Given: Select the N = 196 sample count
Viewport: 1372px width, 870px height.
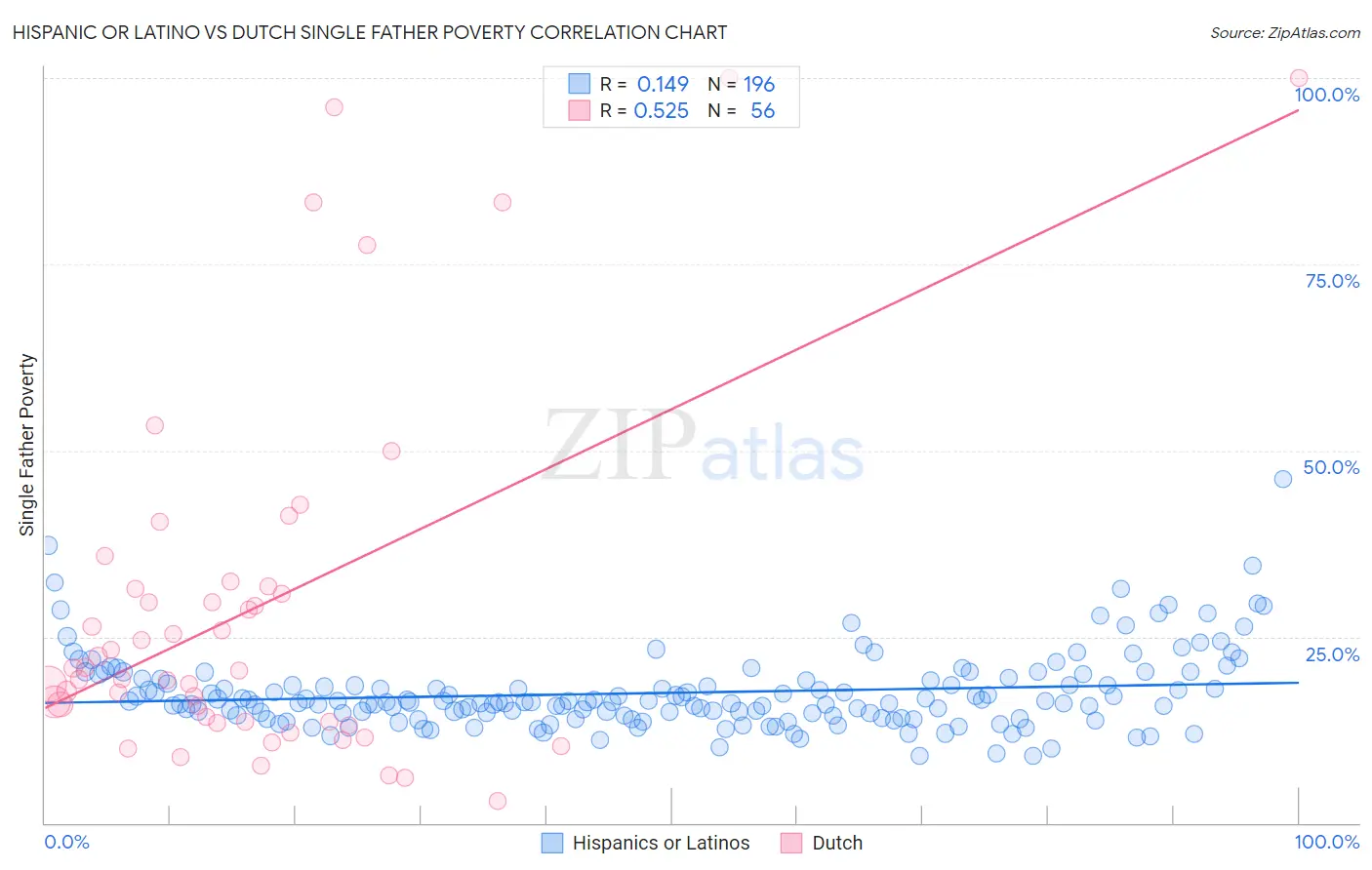Looking at the screenshot, I should [742, 84].
